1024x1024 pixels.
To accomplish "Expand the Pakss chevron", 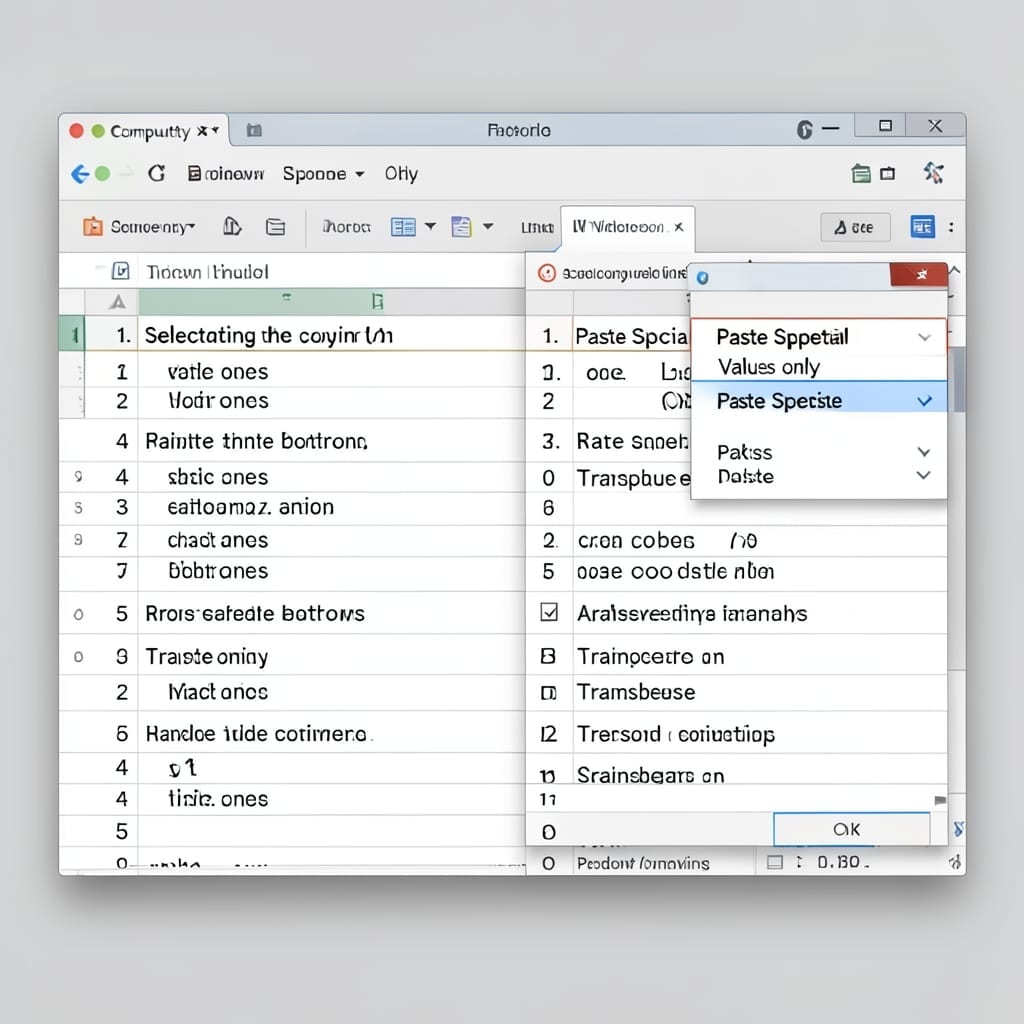I will (x=923, y=452).
